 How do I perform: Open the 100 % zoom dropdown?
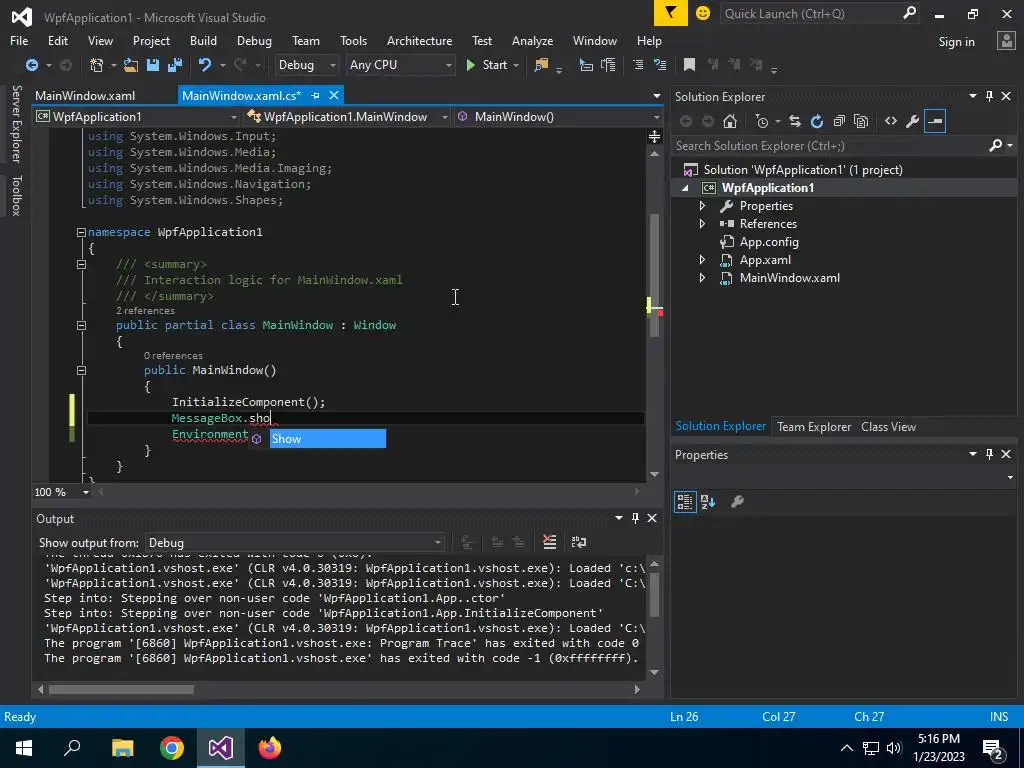pyautogui.click(x=62, y=492)
